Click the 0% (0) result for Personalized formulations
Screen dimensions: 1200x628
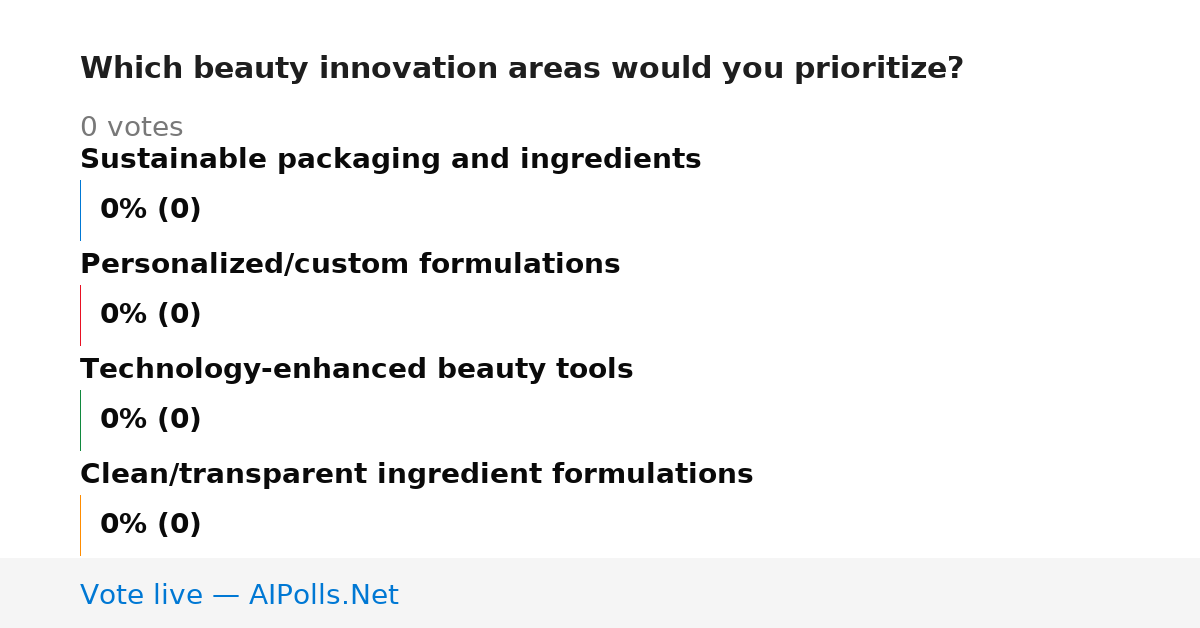pos(150,315)
